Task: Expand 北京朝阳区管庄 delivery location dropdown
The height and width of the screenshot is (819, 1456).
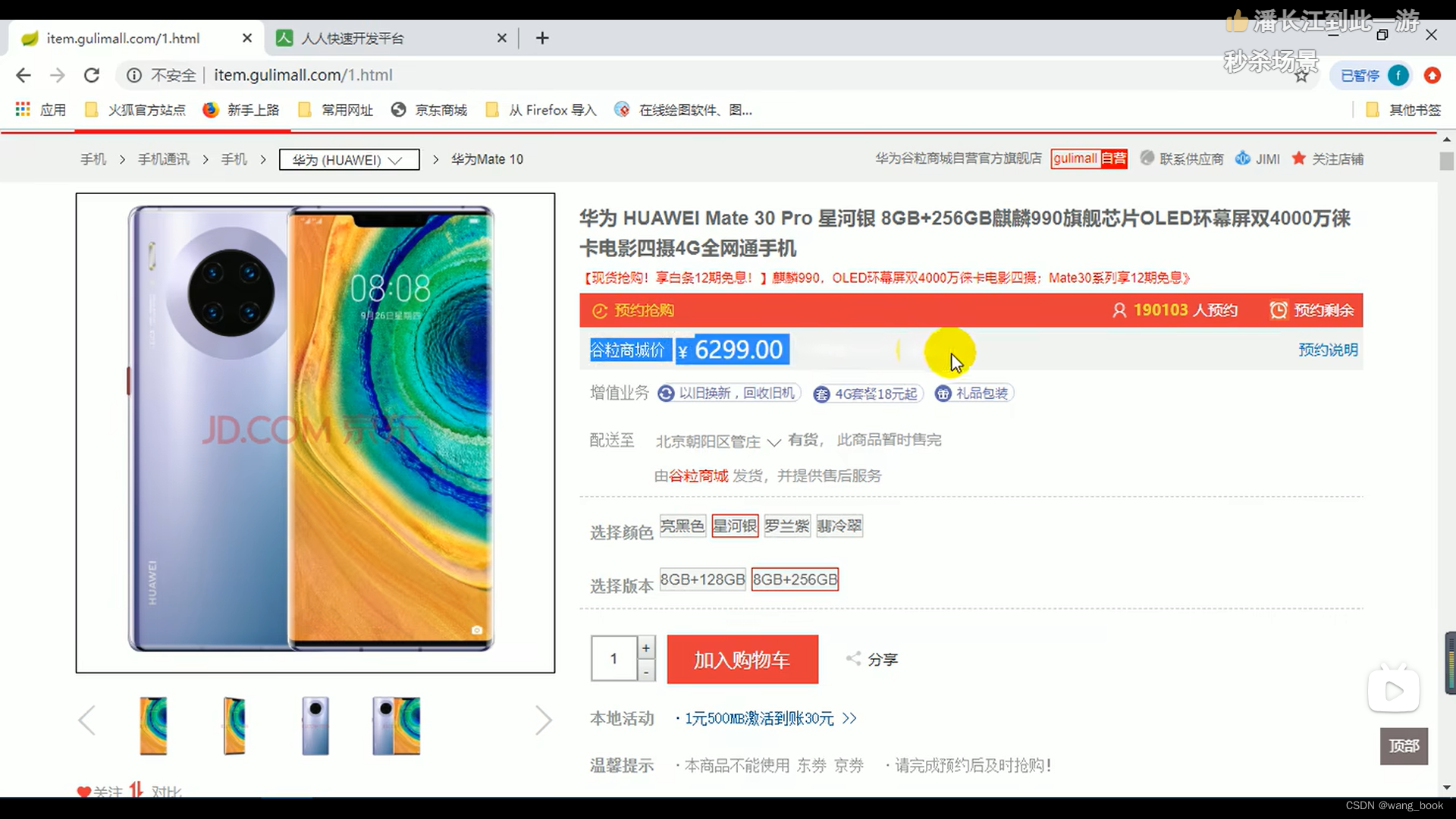Action: (717, 441)
